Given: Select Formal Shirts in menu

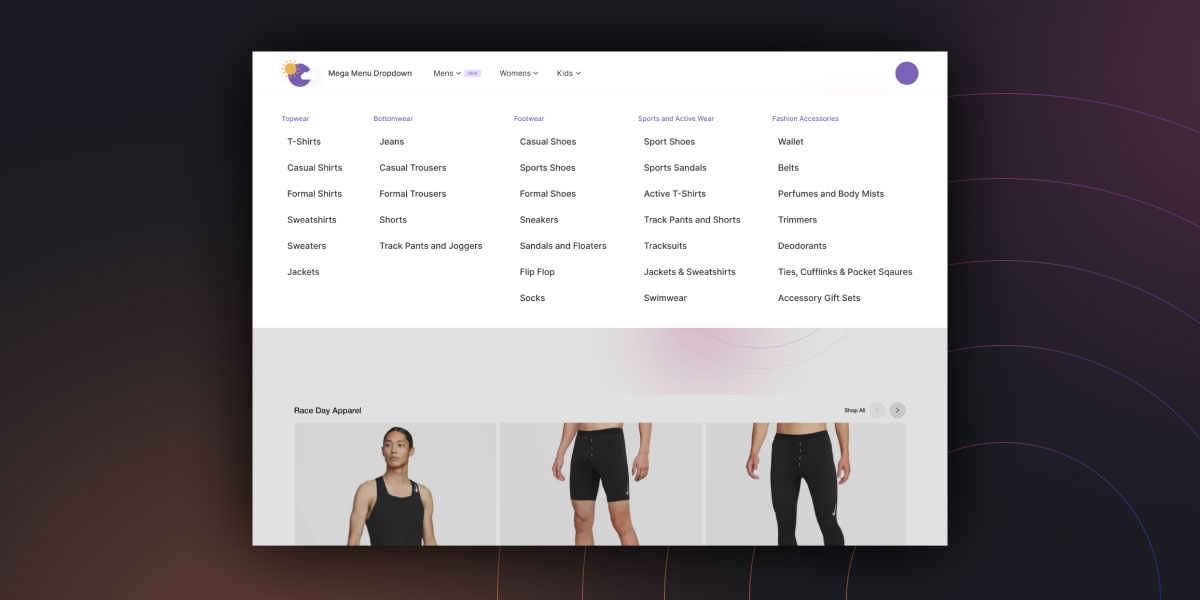Looking at the screenshot, I should (315, 194).
